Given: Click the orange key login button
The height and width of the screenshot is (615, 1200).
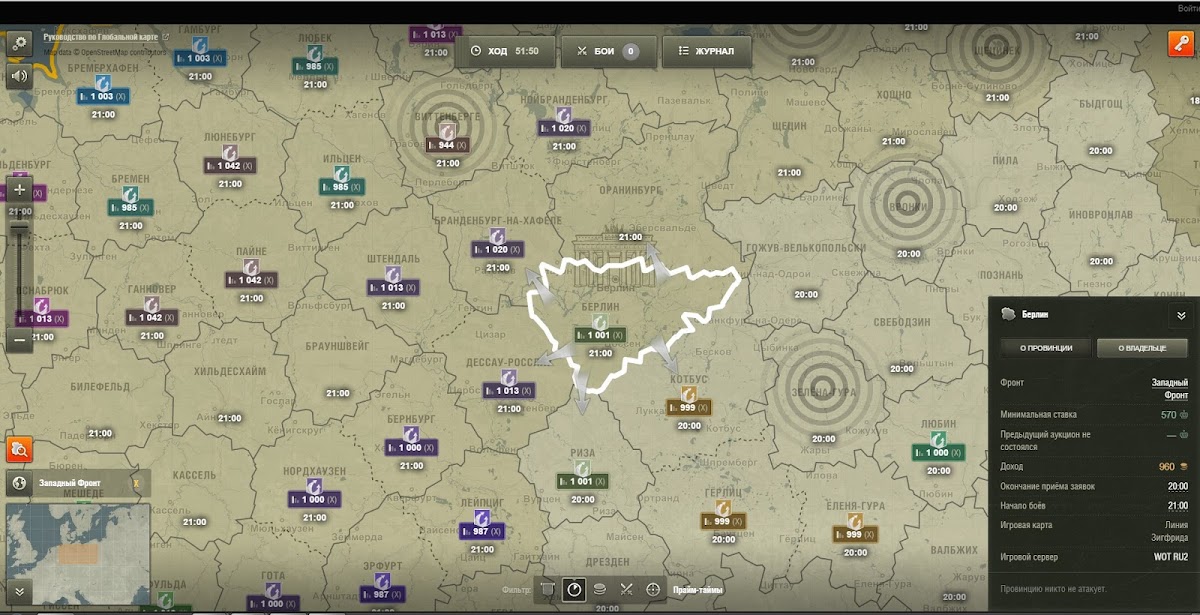Looking at the screenshot, I should click(1179, 44).
